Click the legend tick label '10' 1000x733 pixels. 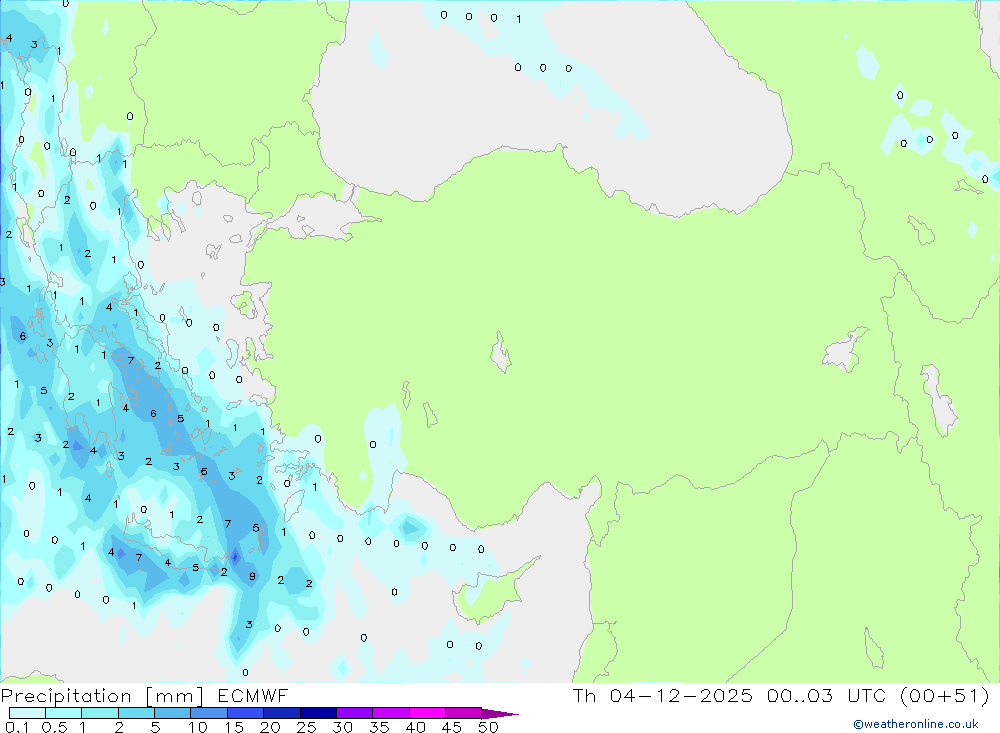(198, 727)
